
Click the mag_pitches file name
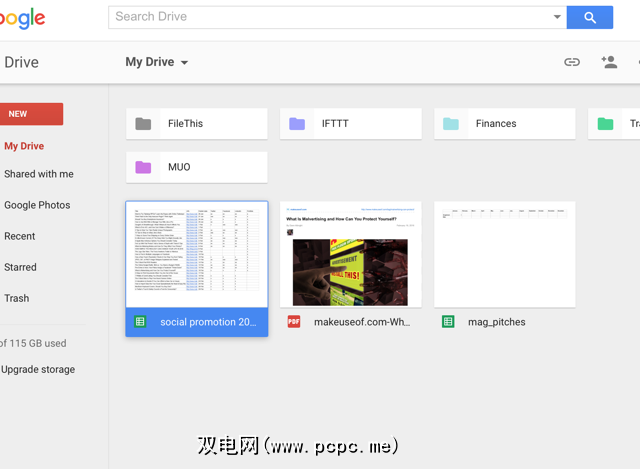pyautogui.click(x=496, y=322)
